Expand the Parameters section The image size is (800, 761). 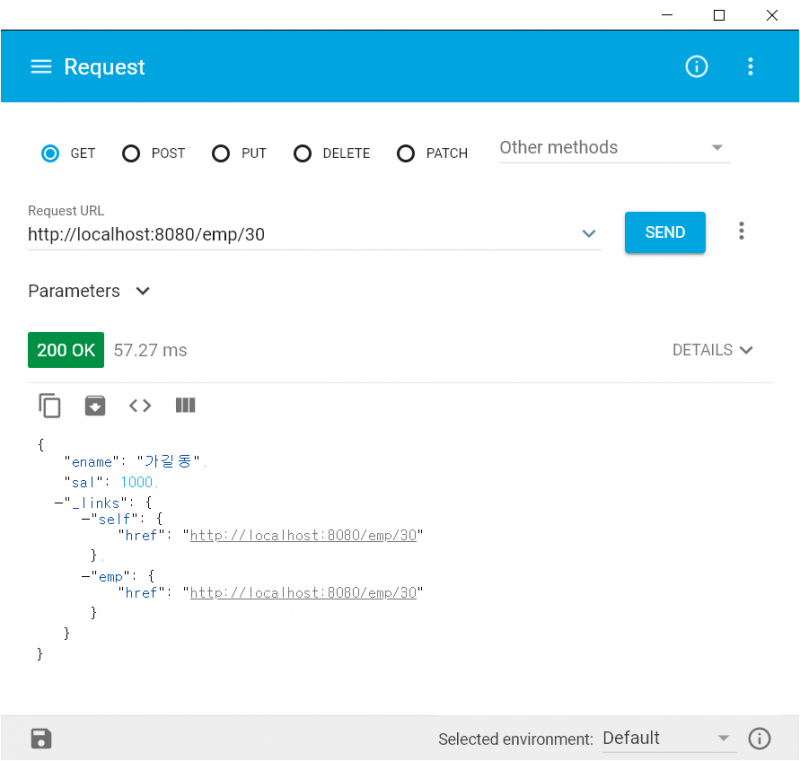[x=89, y=291]
